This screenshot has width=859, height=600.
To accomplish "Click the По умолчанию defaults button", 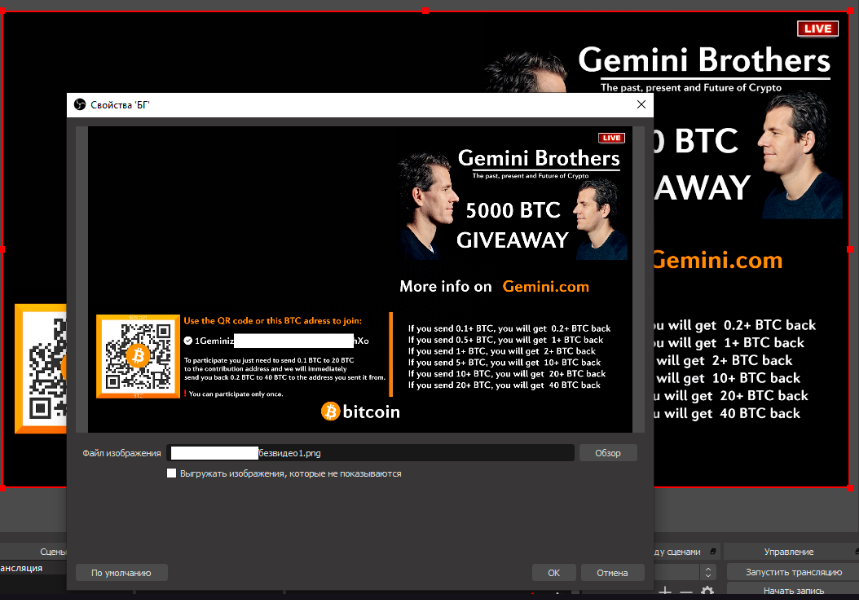I will pos(122,573).
